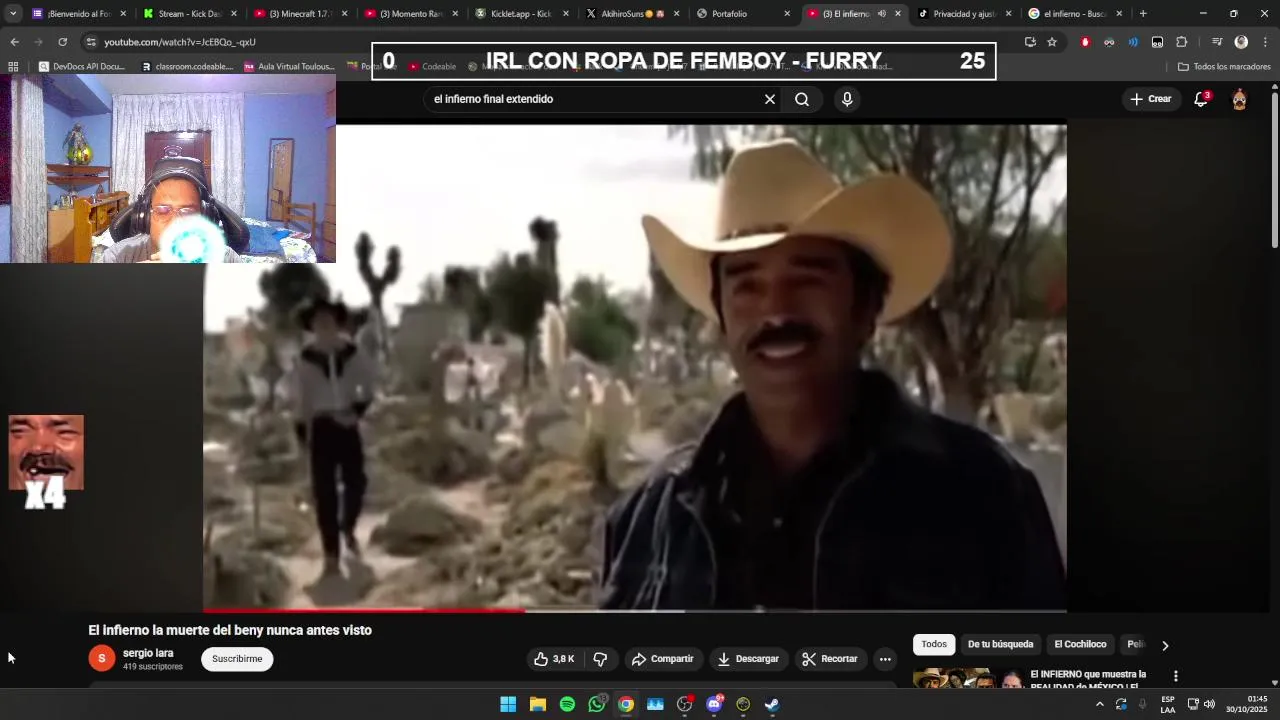Click the site information icon in address bar
The image size is (1280, 720).
[x=91, y=42]
